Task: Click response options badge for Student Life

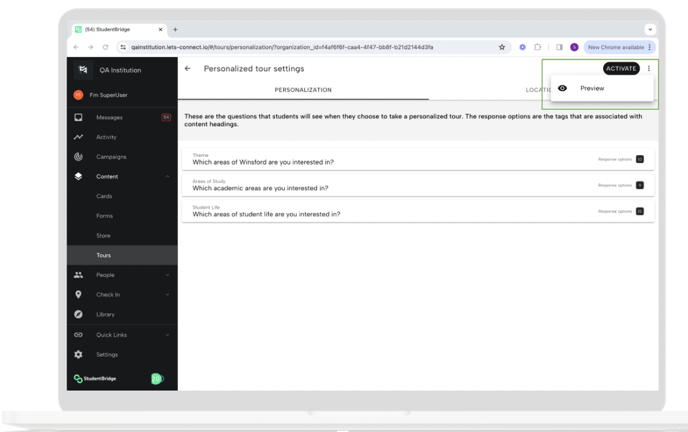Action: click(x=640, y=211)
